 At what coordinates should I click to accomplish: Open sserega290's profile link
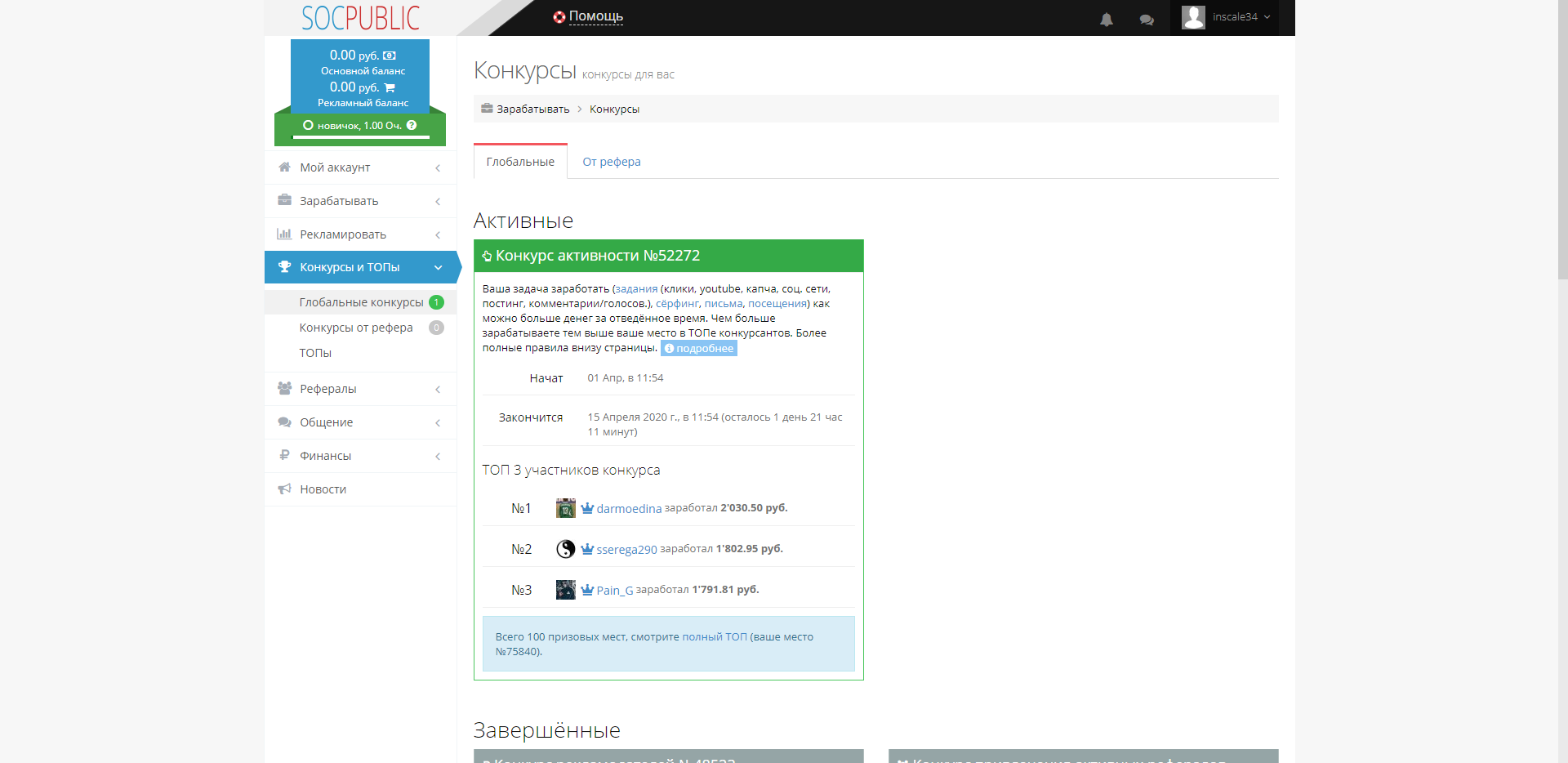[x=626, y=549]
